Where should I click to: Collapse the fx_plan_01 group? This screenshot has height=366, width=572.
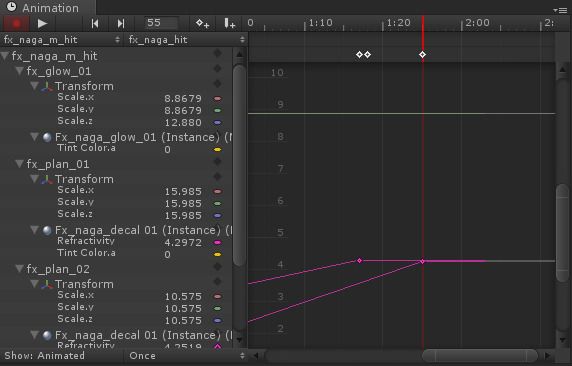[x=19, y=164]
